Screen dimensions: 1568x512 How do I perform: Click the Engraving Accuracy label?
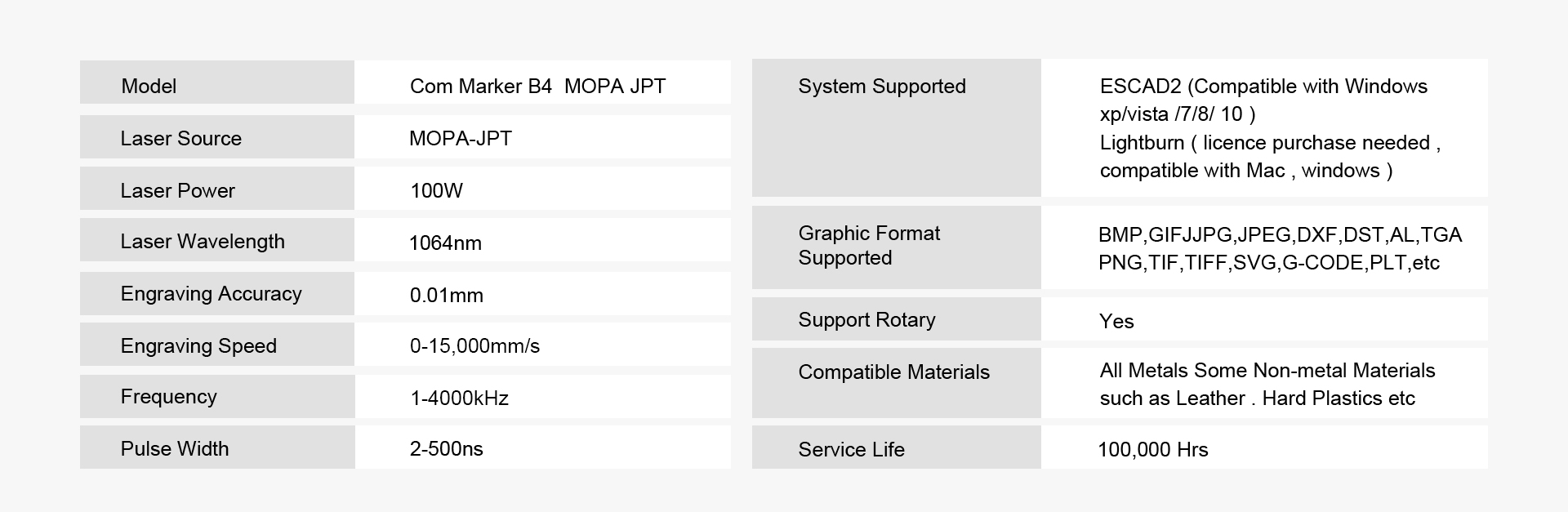coord(211,294)
